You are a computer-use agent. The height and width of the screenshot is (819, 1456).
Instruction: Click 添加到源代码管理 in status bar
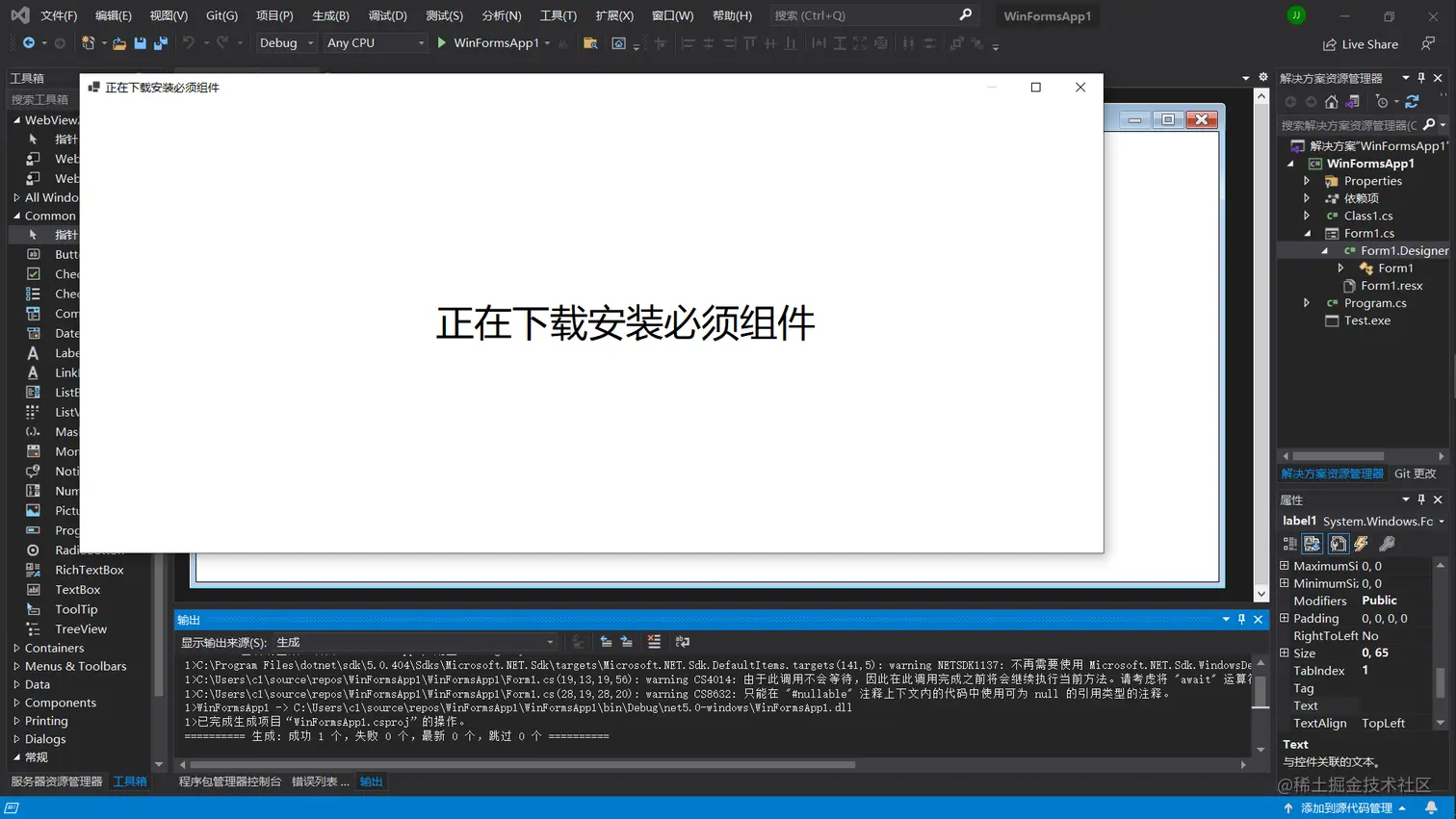click(1347, 808)
